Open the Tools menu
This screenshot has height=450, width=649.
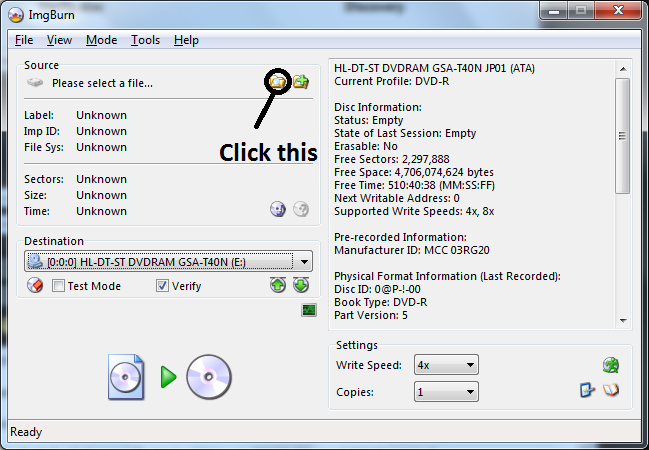tap(145, 40)
